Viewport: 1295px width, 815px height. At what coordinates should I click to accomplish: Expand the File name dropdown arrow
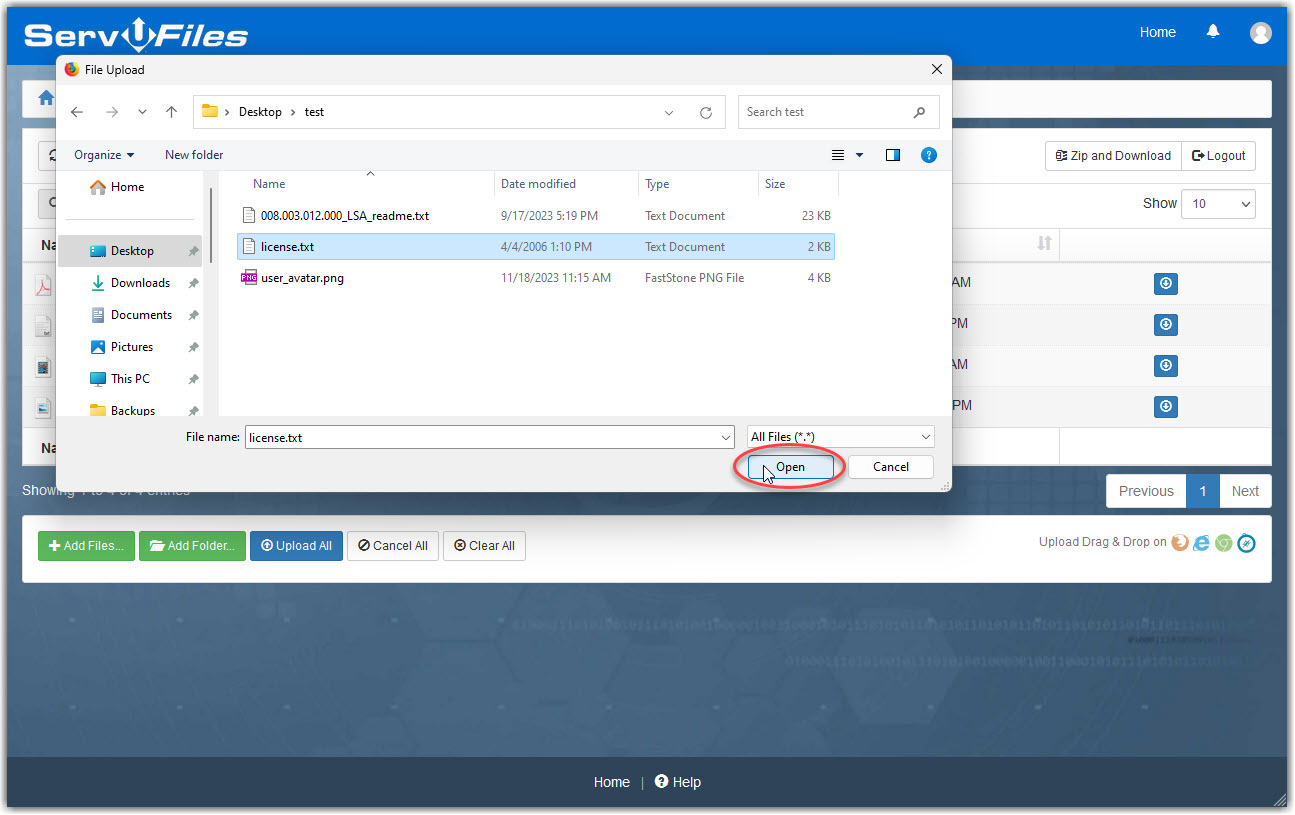726,438
